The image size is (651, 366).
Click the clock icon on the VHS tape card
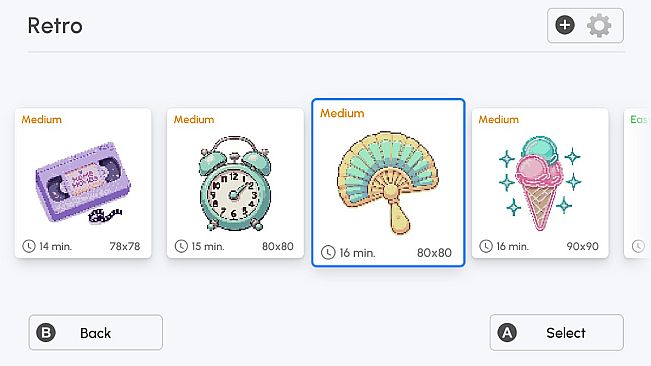pos(29,246)
